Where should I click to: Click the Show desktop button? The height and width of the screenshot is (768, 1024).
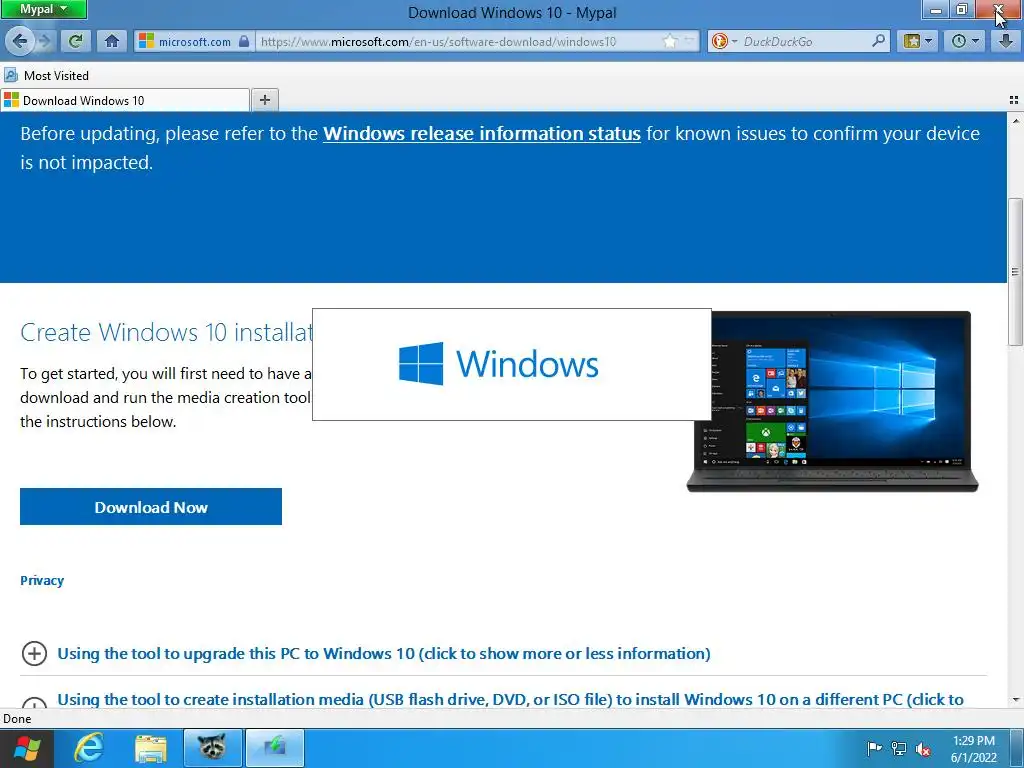(1018, 748)
